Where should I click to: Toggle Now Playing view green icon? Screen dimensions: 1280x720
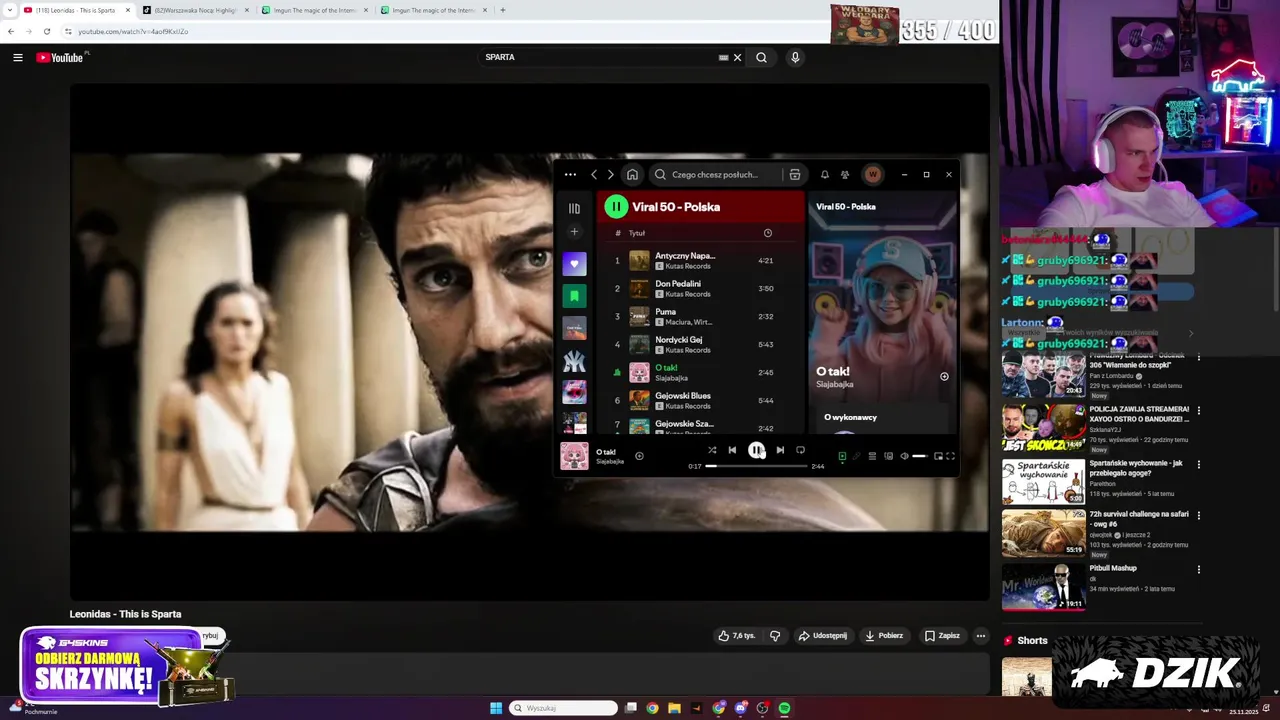(x=842, y=456)
